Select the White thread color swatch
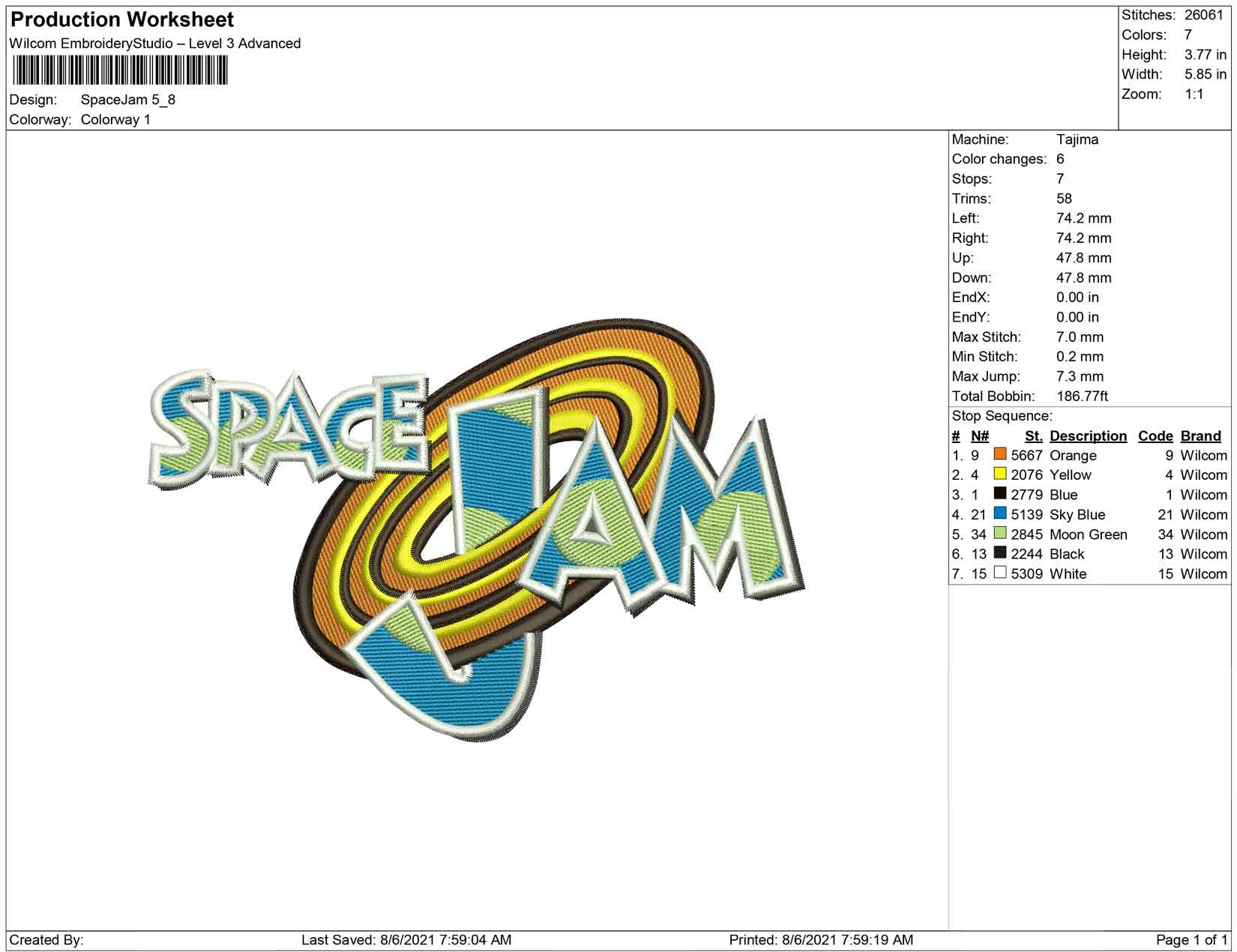1237x952 pixels. pos(999,573)
